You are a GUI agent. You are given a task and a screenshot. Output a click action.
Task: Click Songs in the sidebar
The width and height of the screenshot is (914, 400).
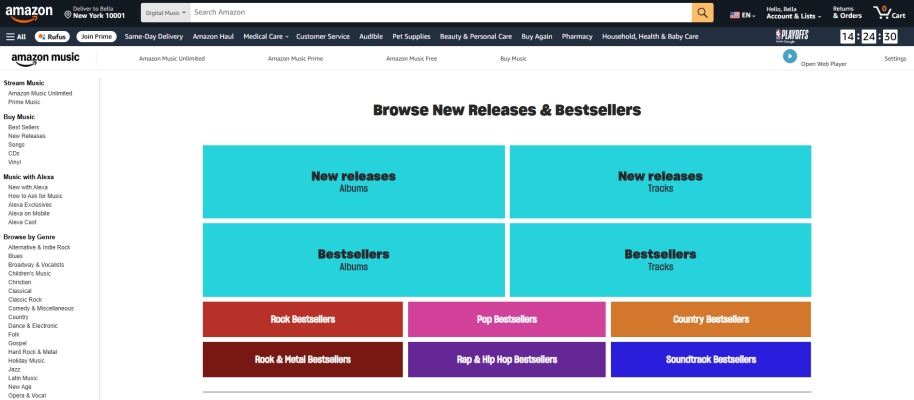pos(16,145)
